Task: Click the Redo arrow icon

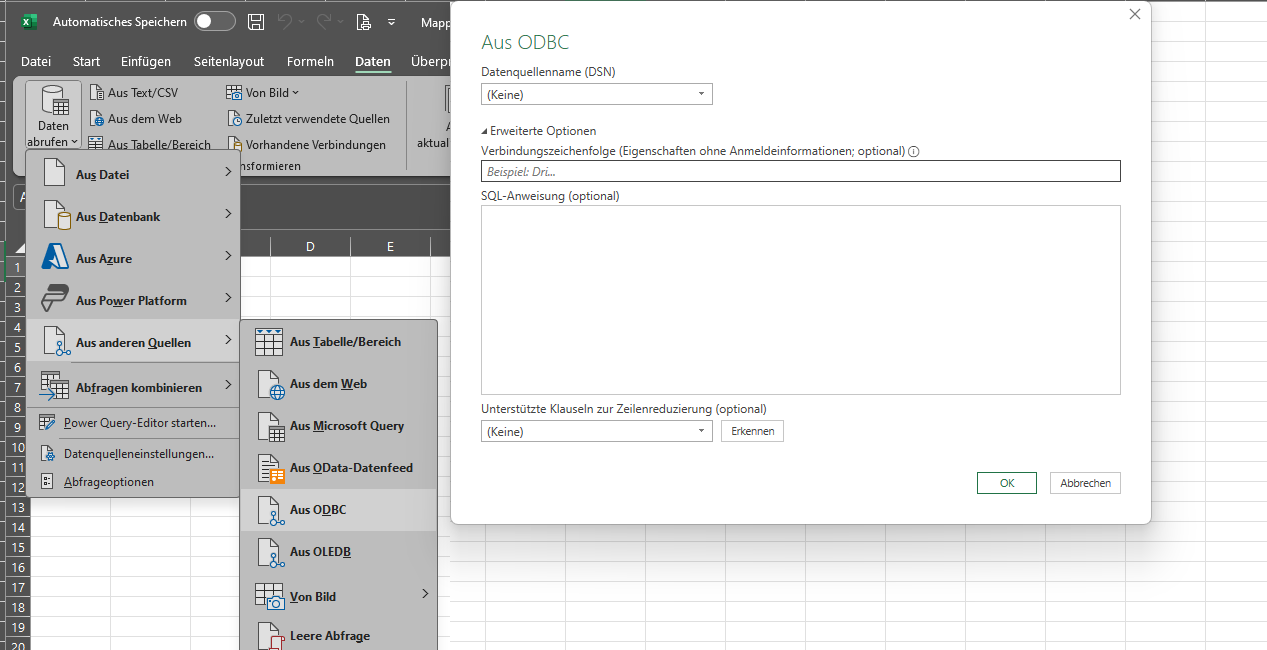Action: 325,22
